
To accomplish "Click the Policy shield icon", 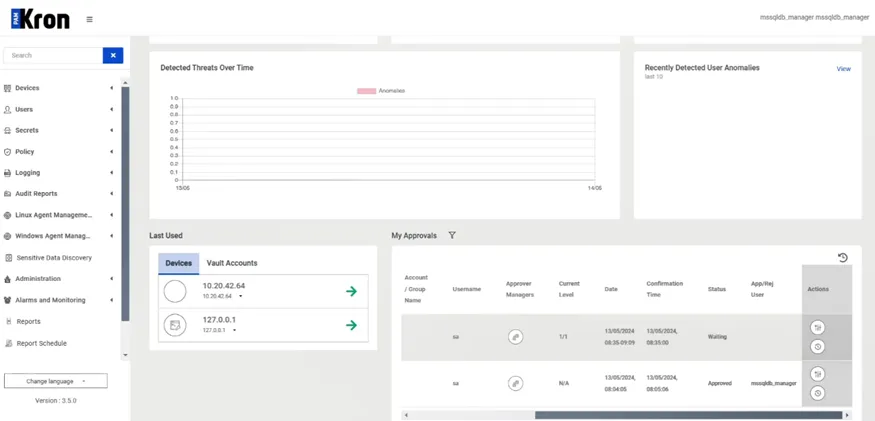I will (x=8, y=152).
